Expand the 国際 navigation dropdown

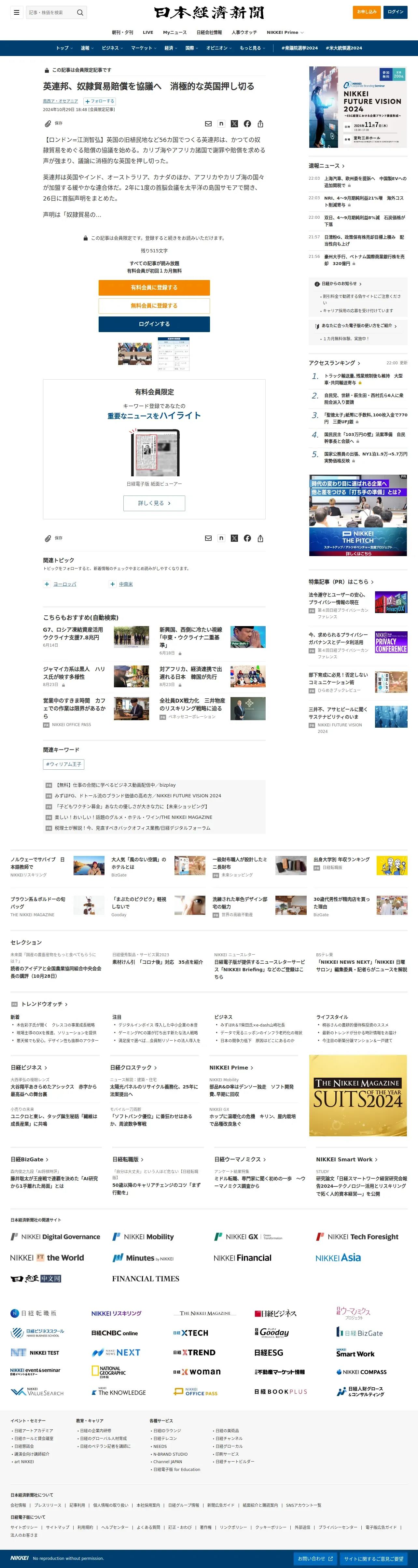point(192,48)
